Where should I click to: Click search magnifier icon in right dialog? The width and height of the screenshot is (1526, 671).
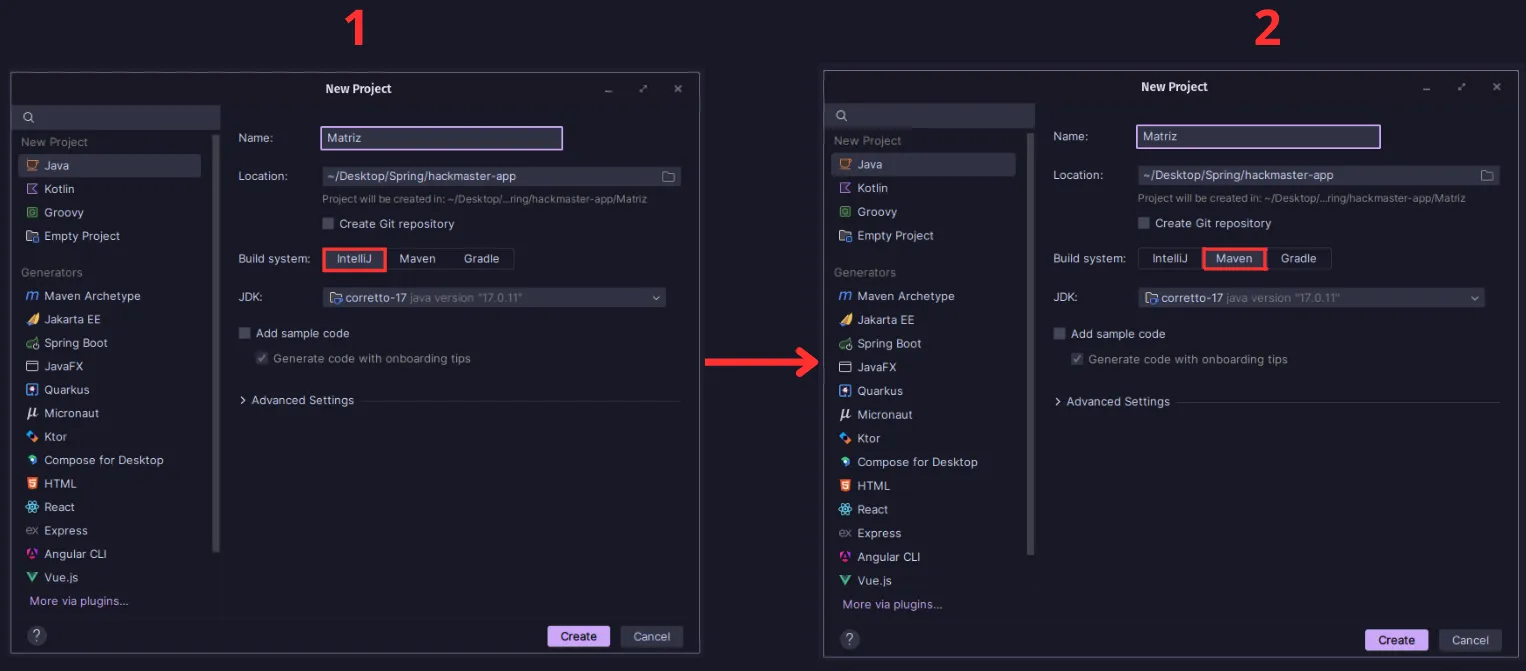pyautogui.click(x=842, y=116)
